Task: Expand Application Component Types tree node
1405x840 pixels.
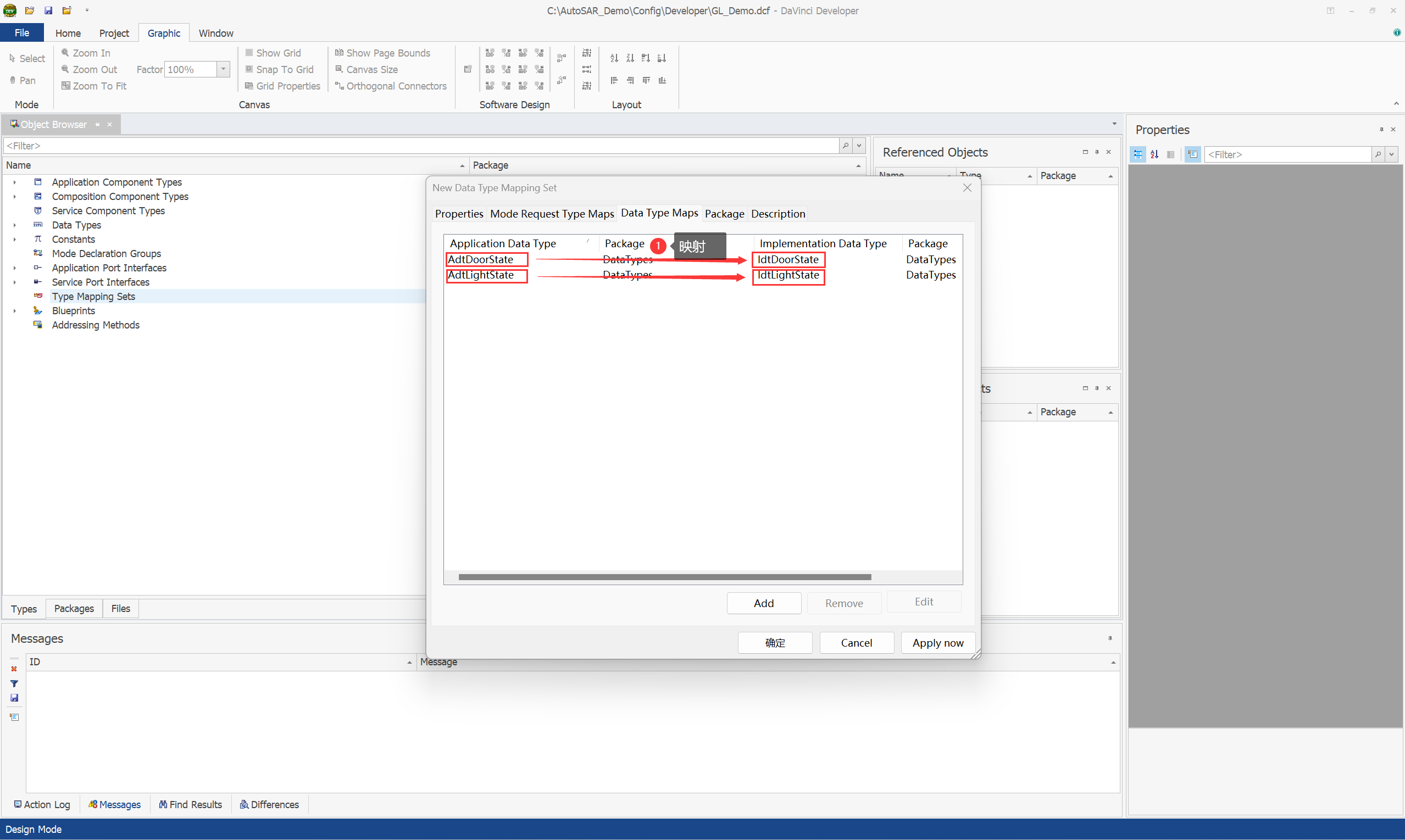Action: click(15, 182)
